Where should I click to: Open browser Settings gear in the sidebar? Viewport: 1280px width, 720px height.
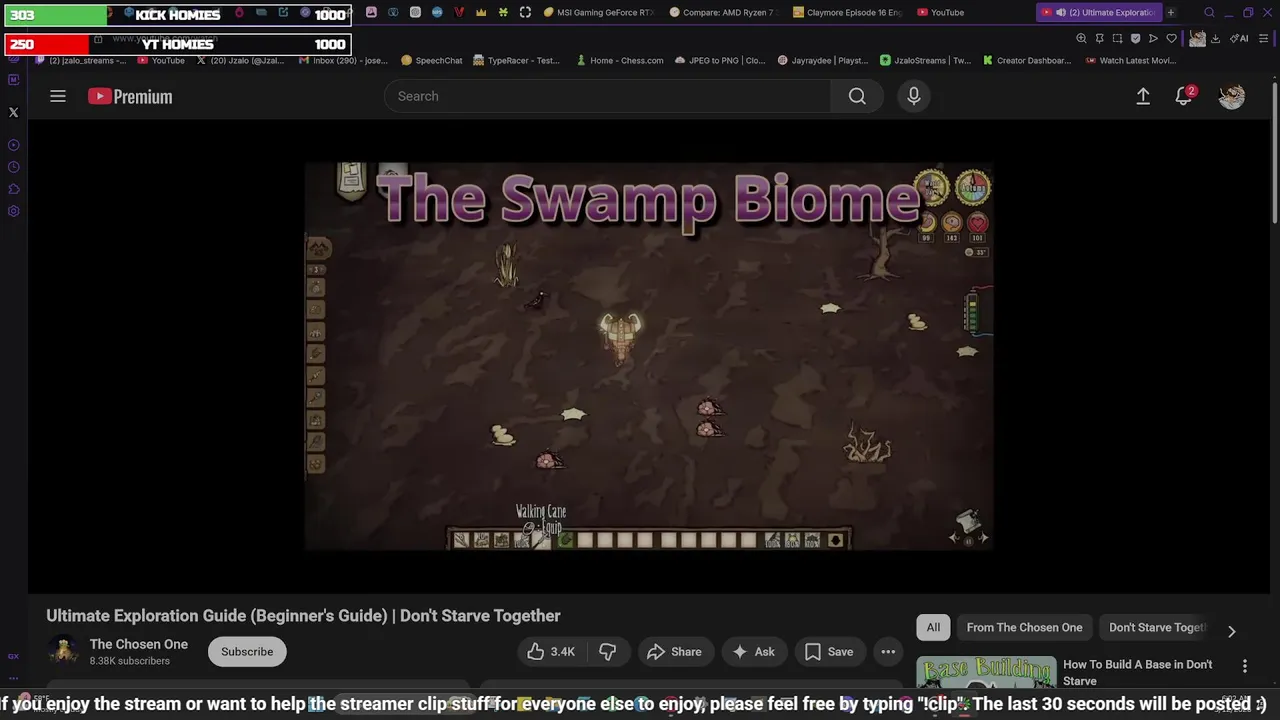[x=14, y=211]
